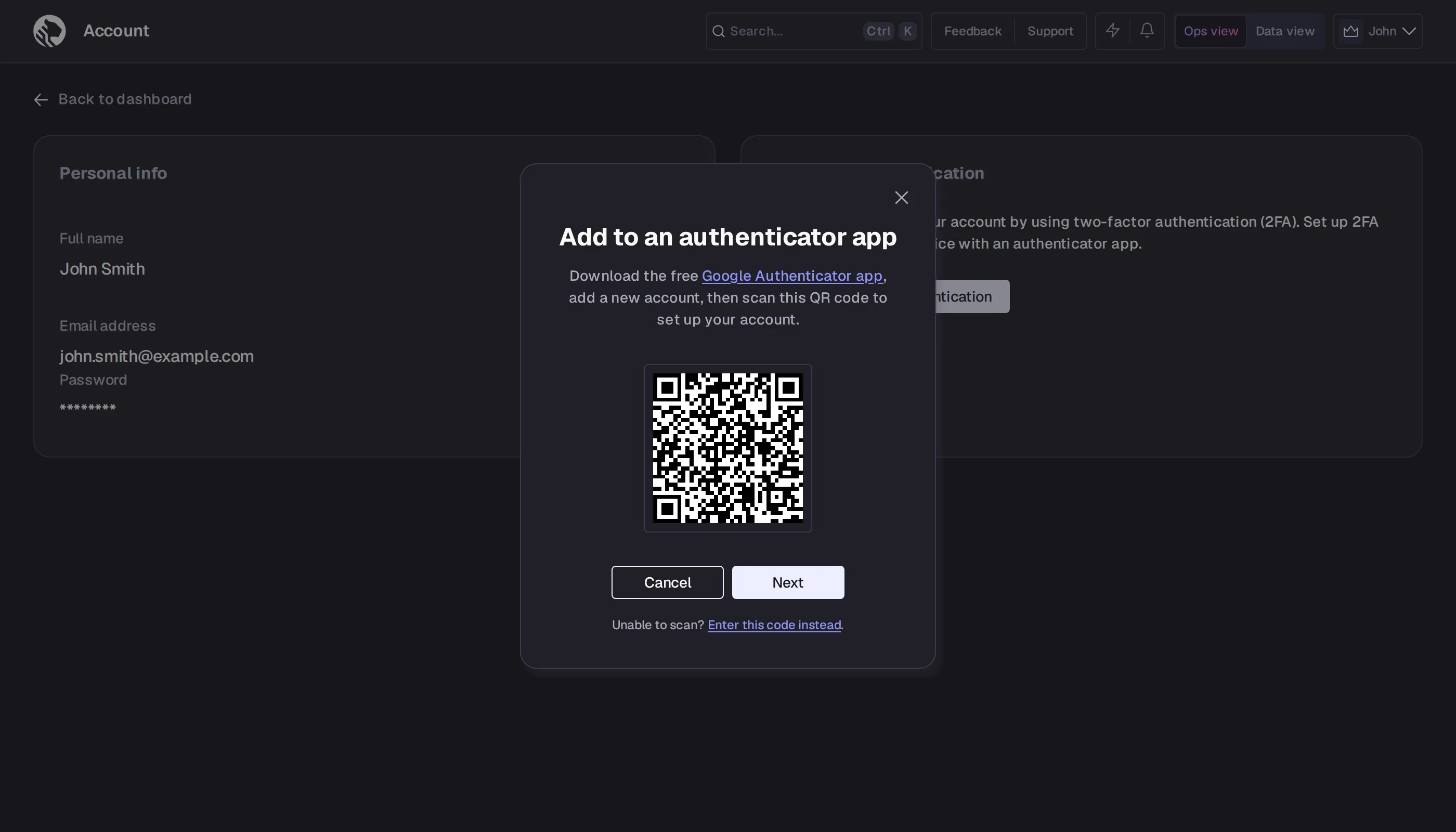The image size is (1456, 832).
Task: Click the Email address label
Action: pyautogui.click(x=108, y=326)
